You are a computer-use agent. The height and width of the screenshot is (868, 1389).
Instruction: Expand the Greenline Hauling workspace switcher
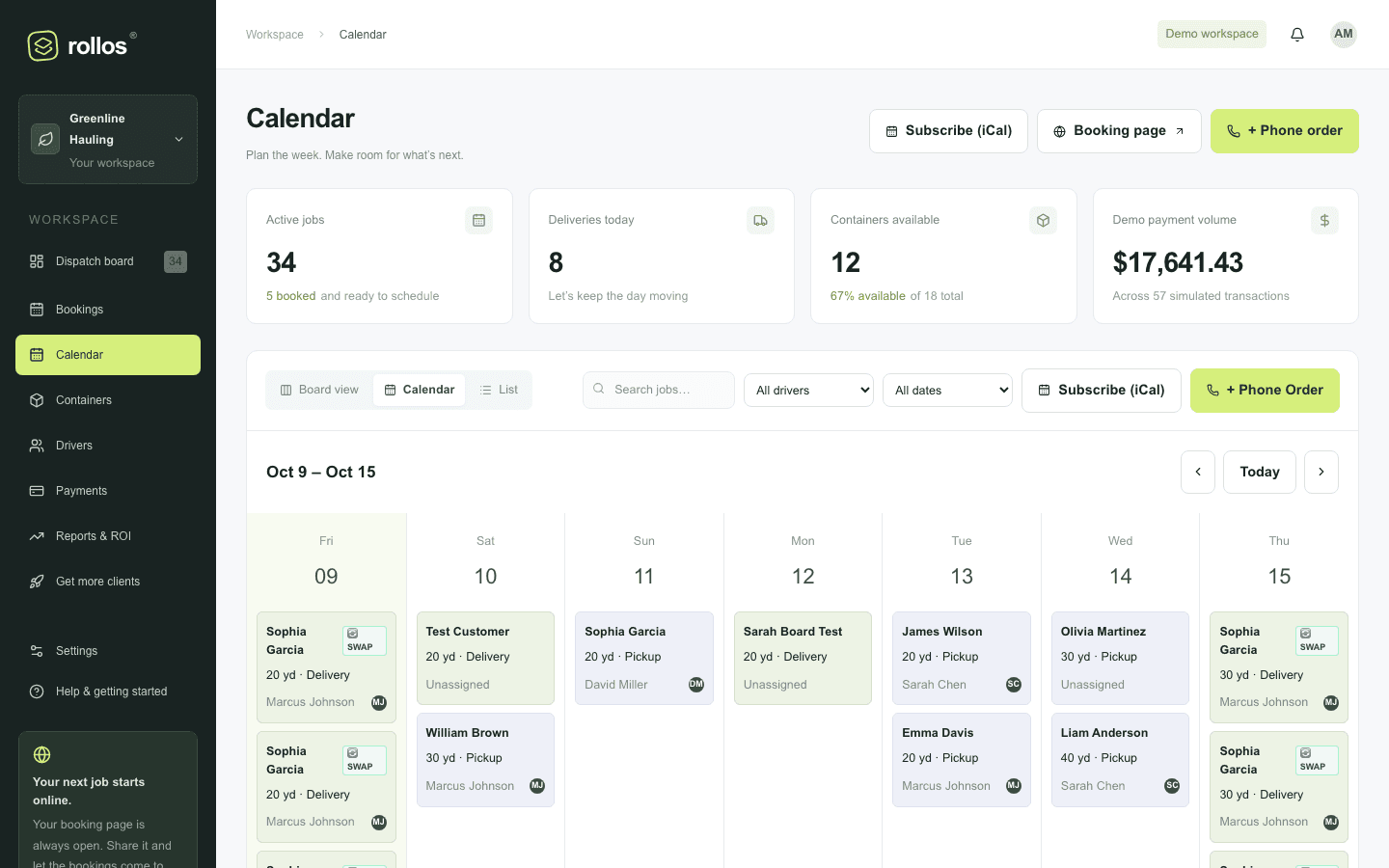click(108, 140)
